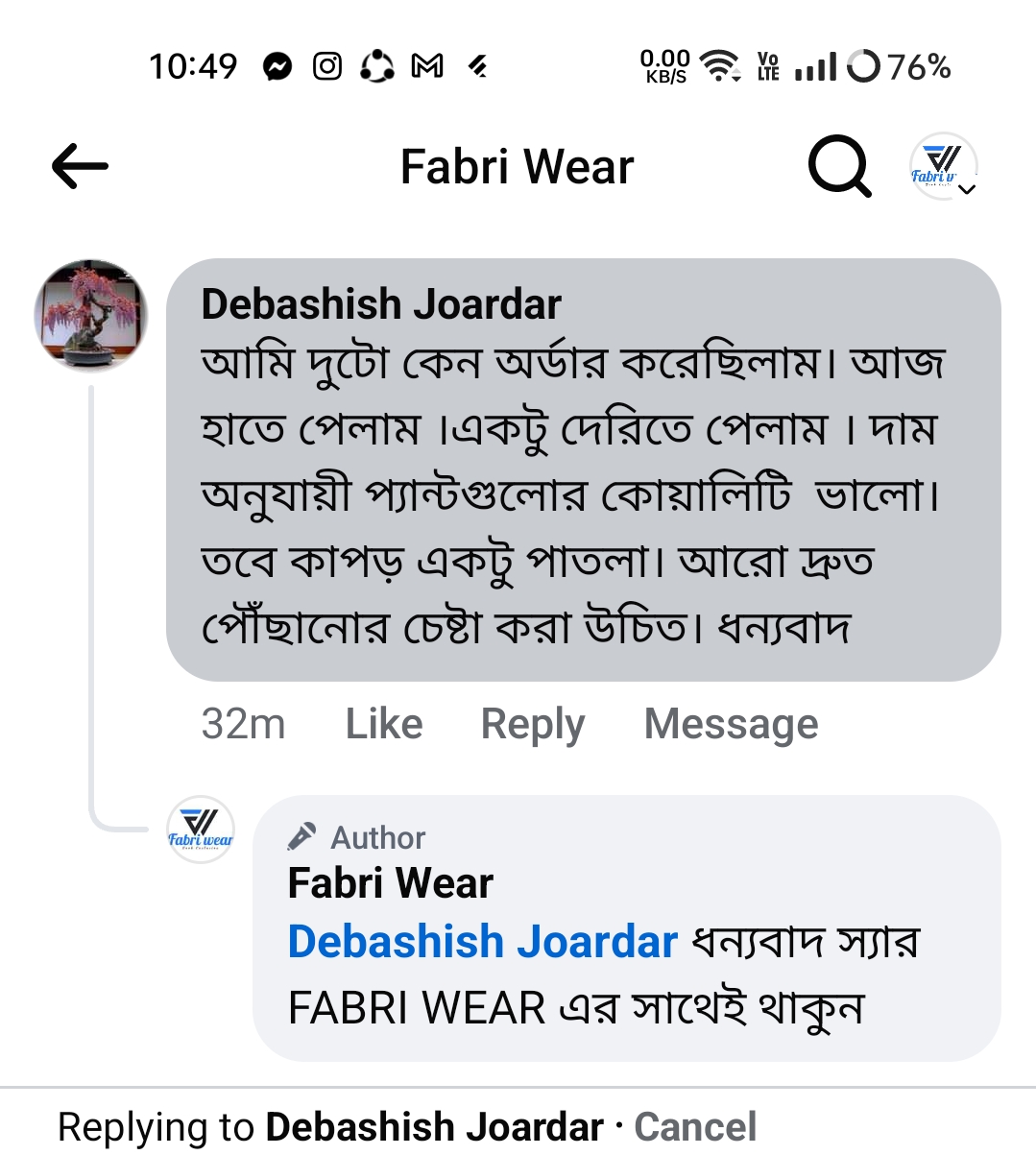This screenshot has width=1036, height=1155.
Task: Tap Fabri Wear author name in reply
Action: click(391, 883)
